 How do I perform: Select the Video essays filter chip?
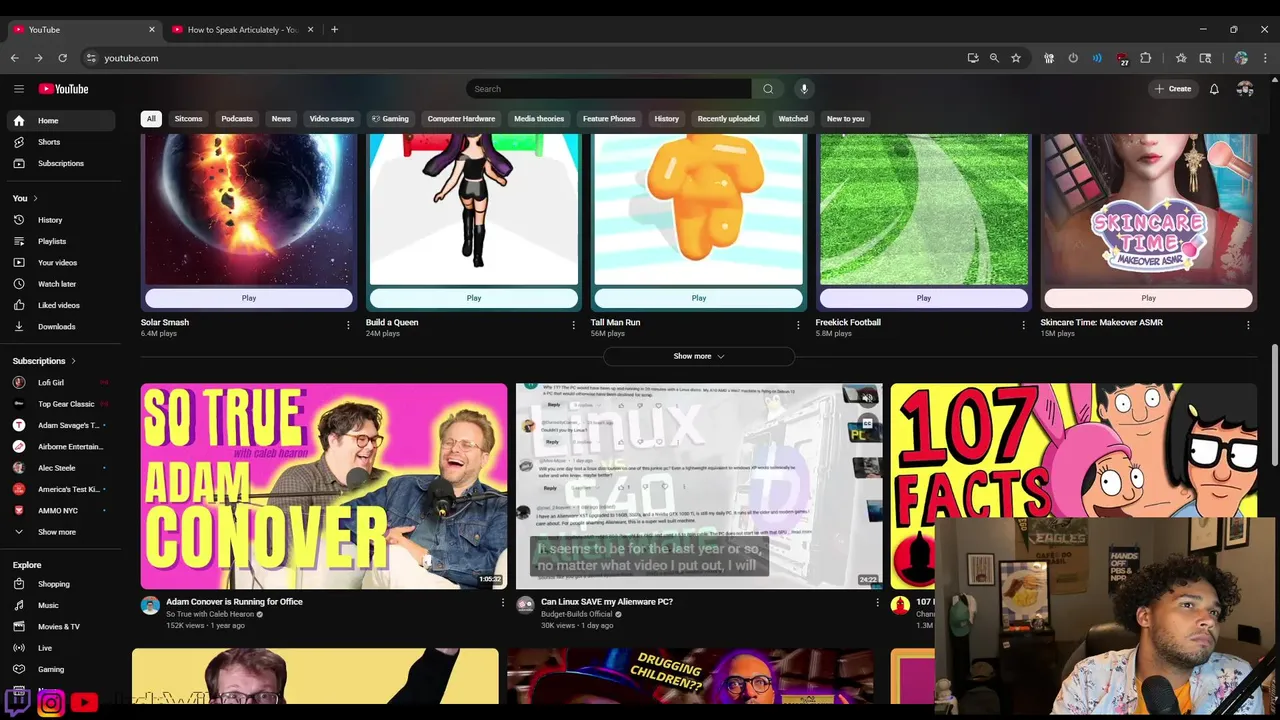332,119
